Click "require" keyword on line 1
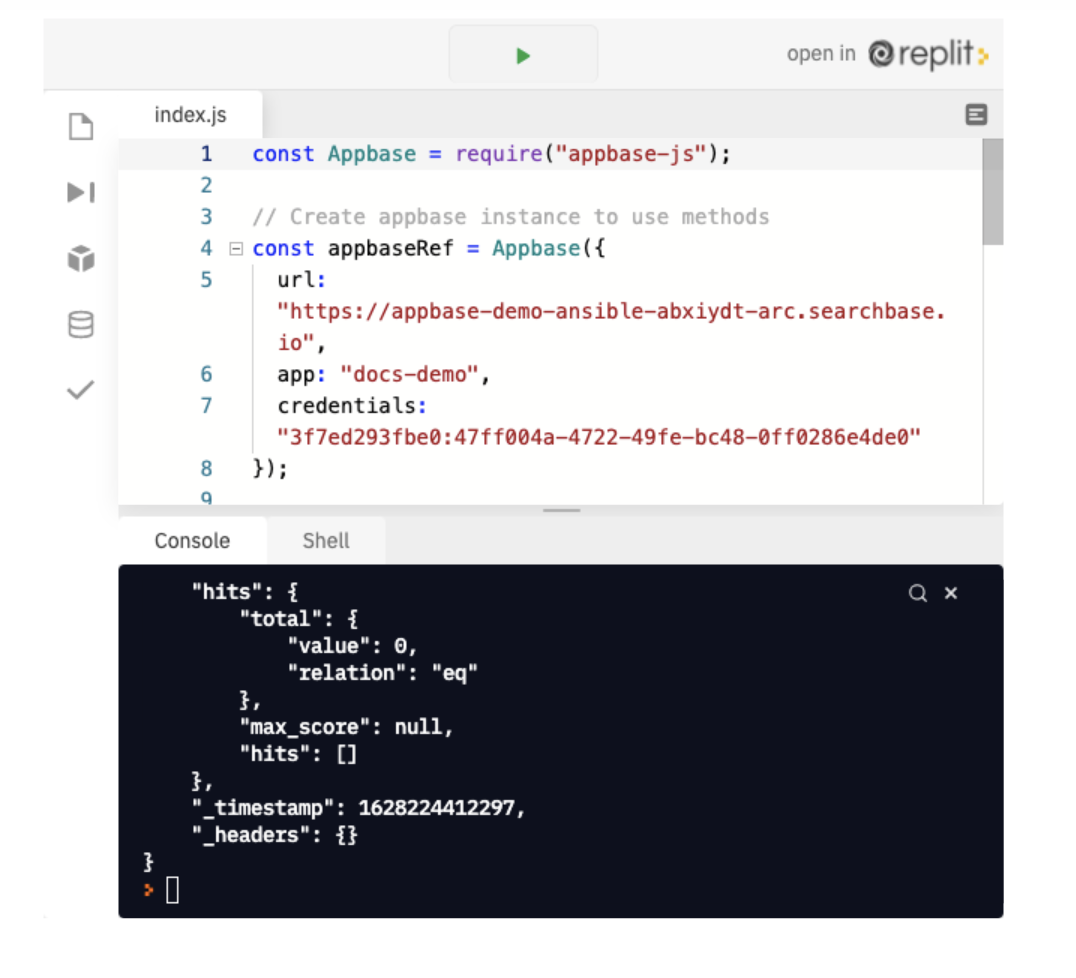 [499, 154]
